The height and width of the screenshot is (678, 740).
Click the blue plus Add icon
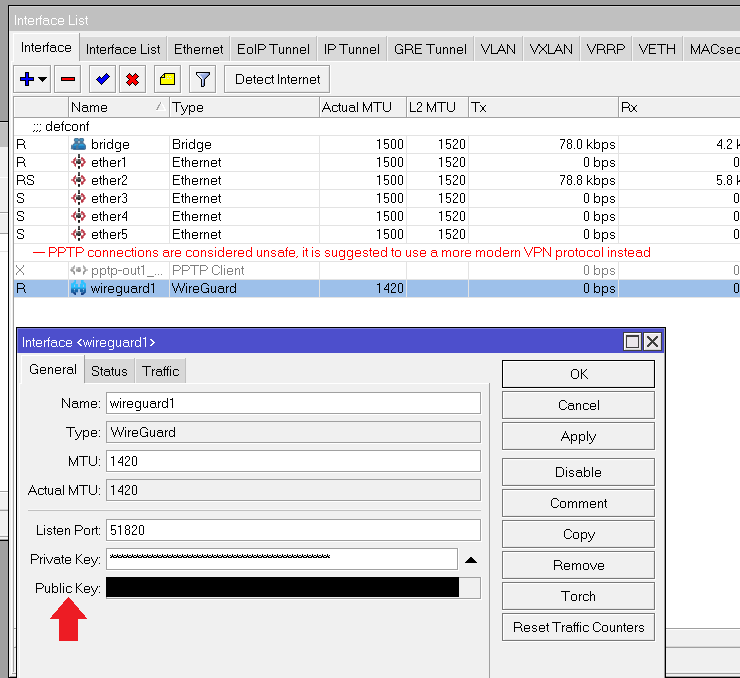pos(27,79)
